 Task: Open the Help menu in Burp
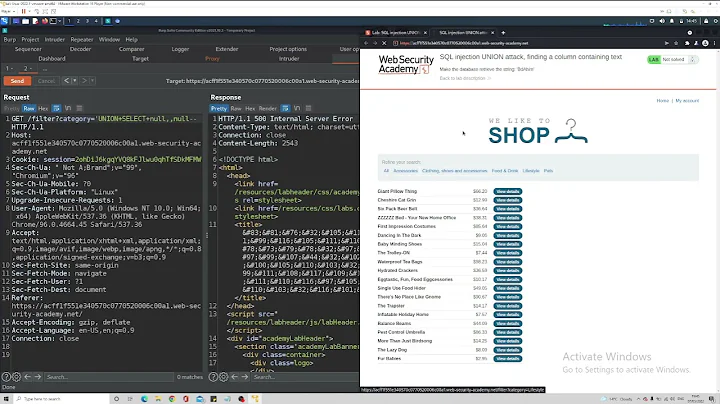click(x=131, y=39)
